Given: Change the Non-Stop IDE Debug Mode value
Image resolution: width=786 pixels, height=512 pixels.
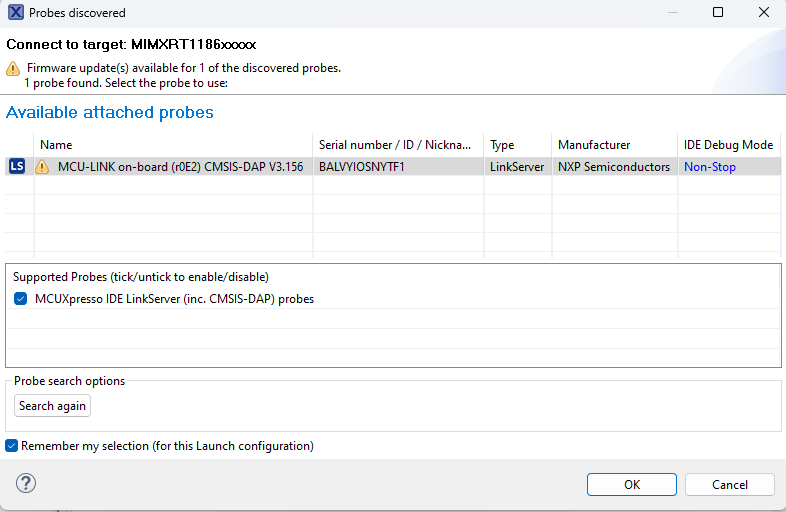Looking at the screenshot, I should pyautogui.click(x=709, y=167).
